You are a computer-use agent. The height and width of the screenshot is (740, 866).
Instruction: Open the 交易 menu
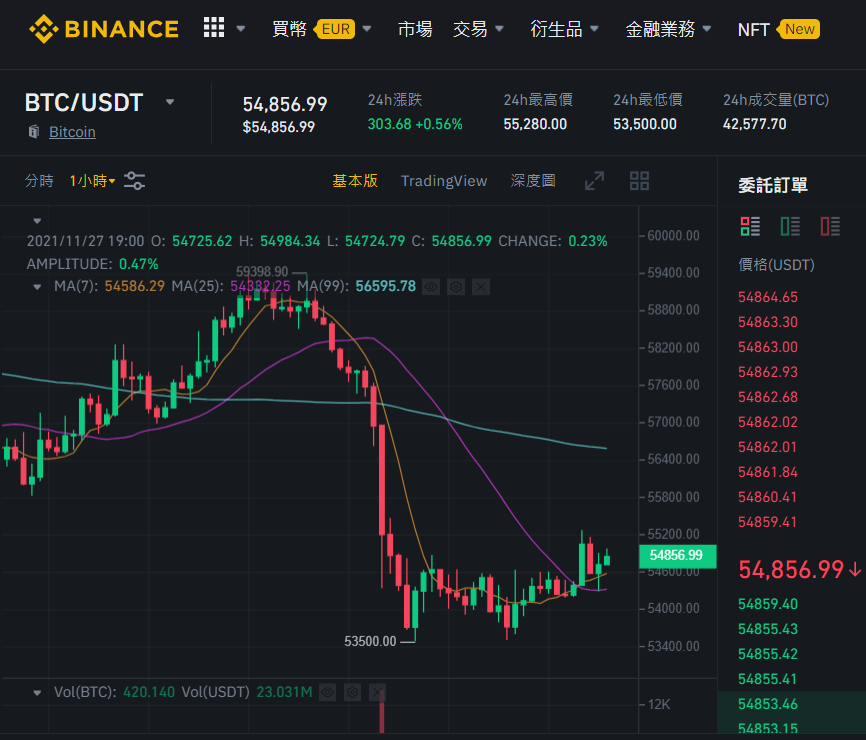470,29
